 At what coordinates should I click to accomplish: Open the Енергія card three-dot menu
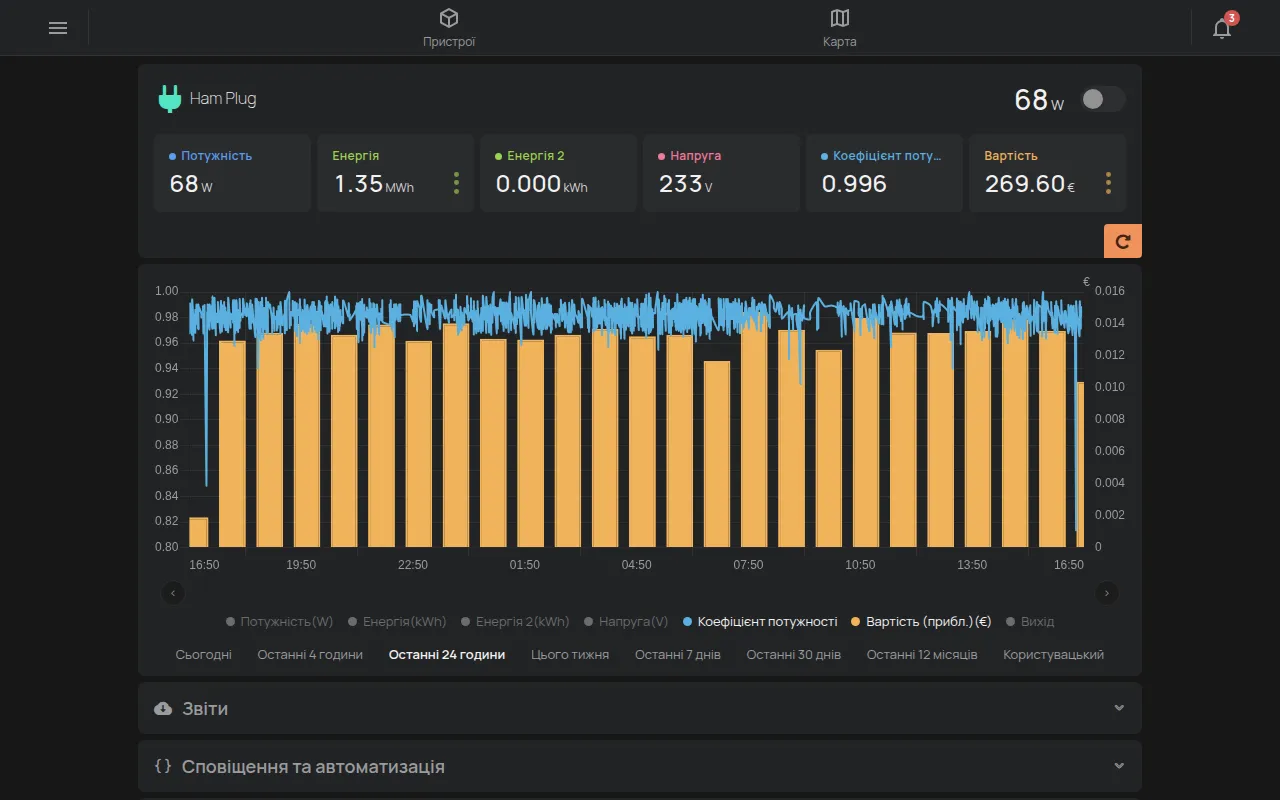pos(456,183)
